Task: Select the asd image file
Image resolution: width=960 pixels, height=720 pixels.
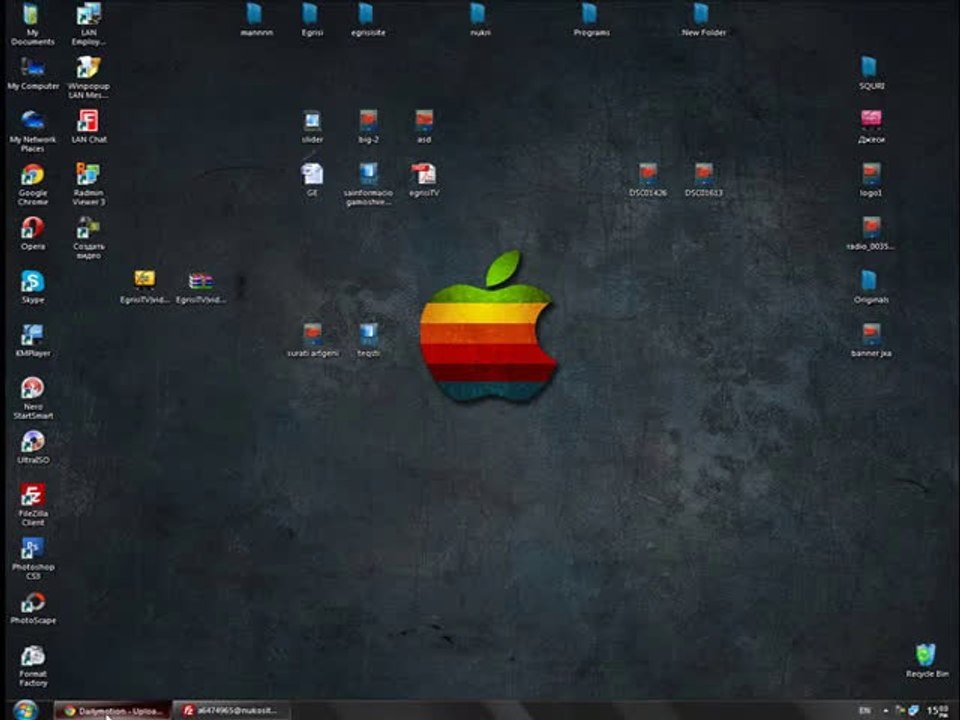Action: 424,126
